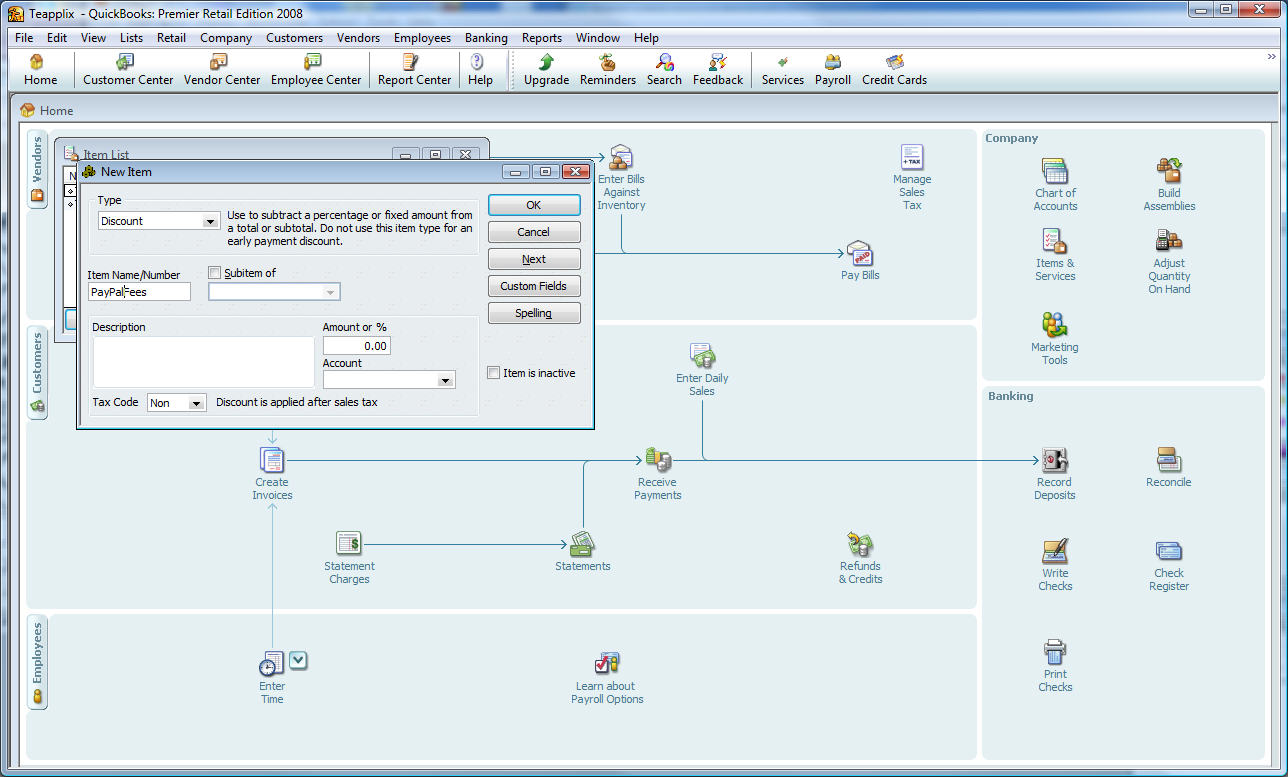The width and height of the screenshot is (1288, 777).
Task: Open Custom Fields
Action: (x=534, y=286)
